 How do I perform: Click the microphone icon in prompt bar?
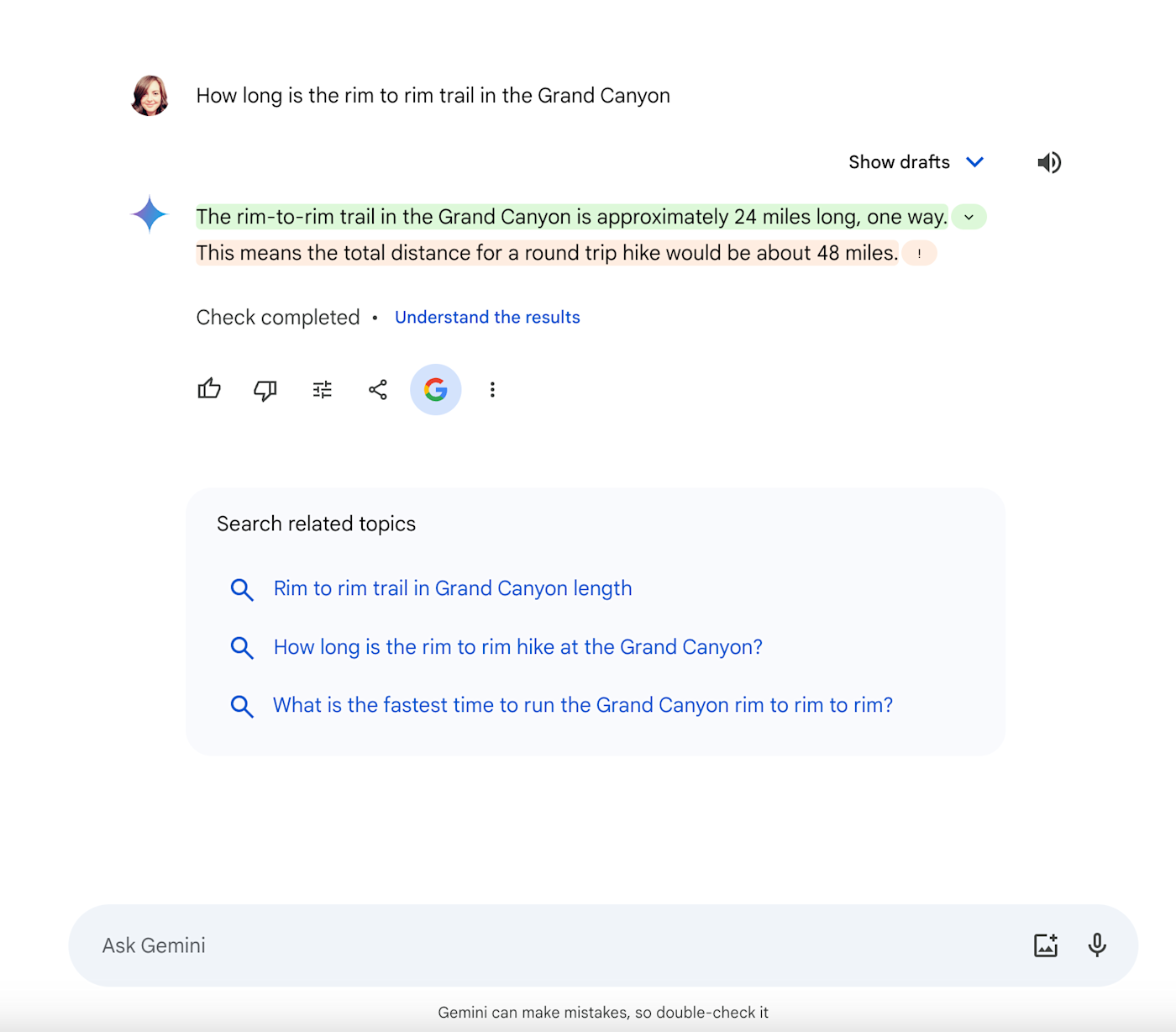tap(1097, 945)
